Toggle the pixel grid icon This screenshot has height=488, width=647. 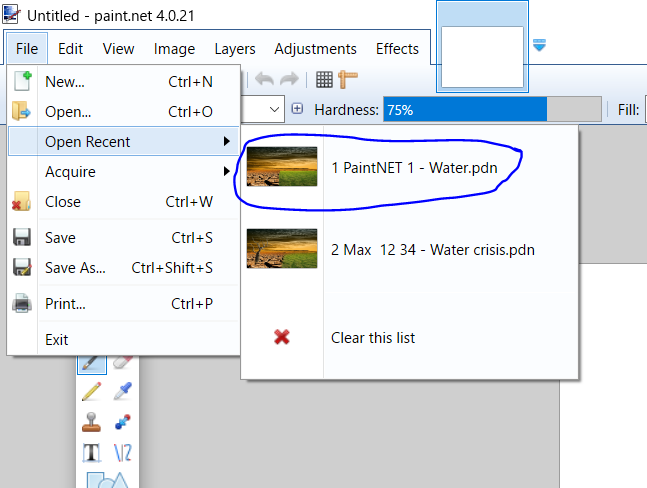[324, 79]
